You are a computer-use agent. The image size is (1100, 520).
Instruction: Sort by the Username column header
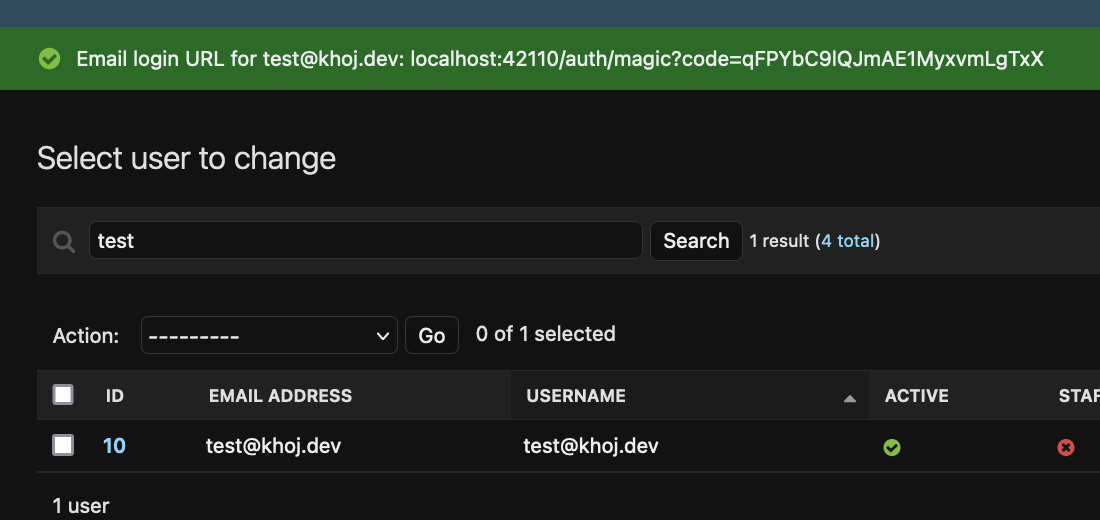pyautogui.click(x=576, y=396)
